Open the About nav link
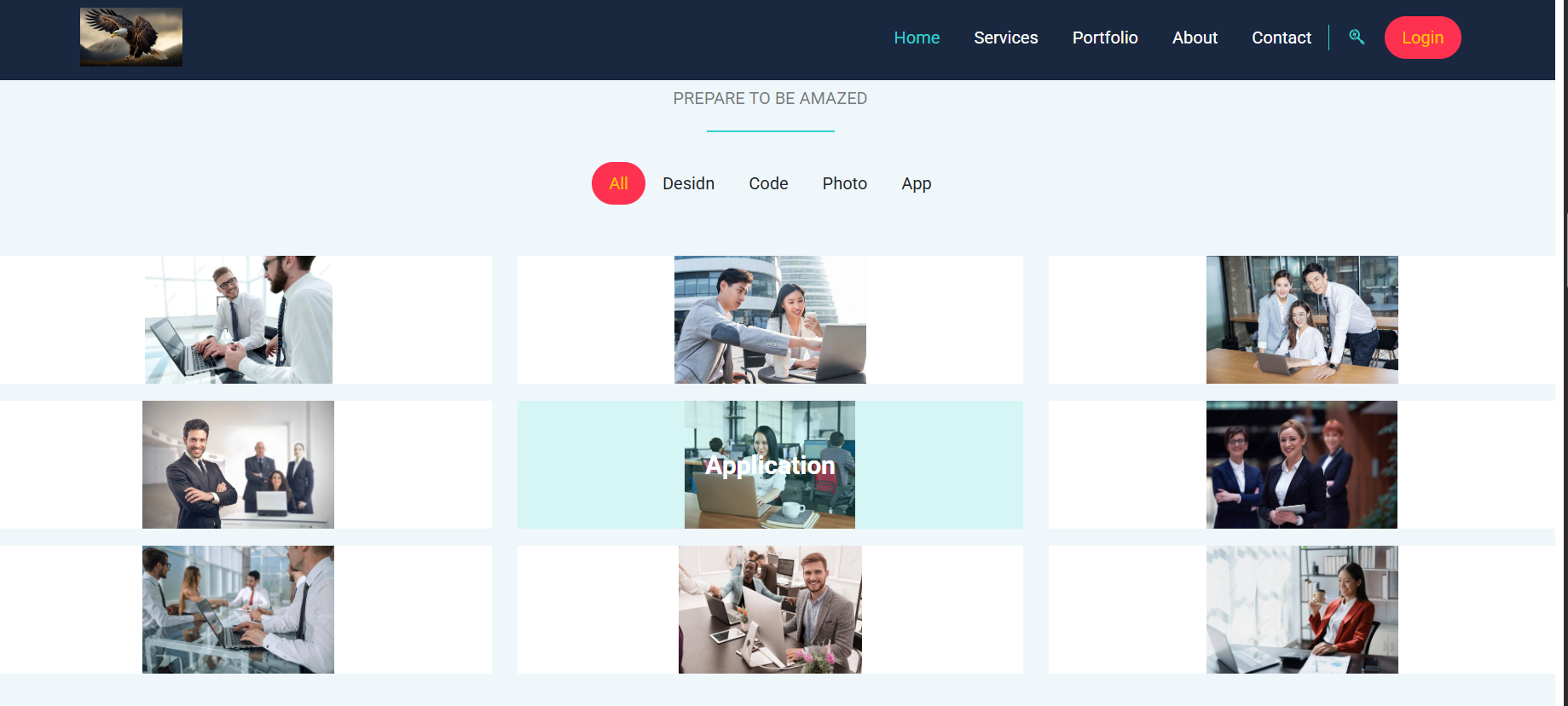This screenshot has height=706, width=1568. tap(1194, 38)
